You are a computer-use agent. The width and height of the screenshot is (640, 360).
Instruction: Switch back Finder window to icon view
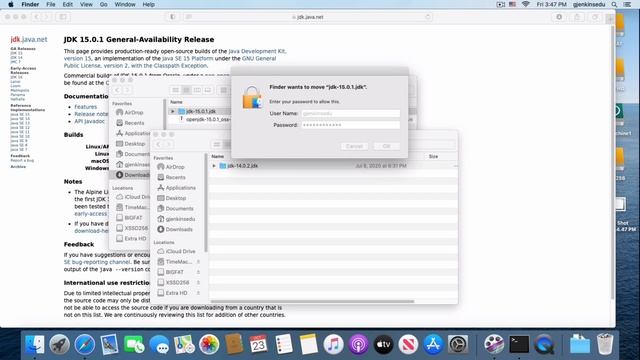click(x=176, y=90)
